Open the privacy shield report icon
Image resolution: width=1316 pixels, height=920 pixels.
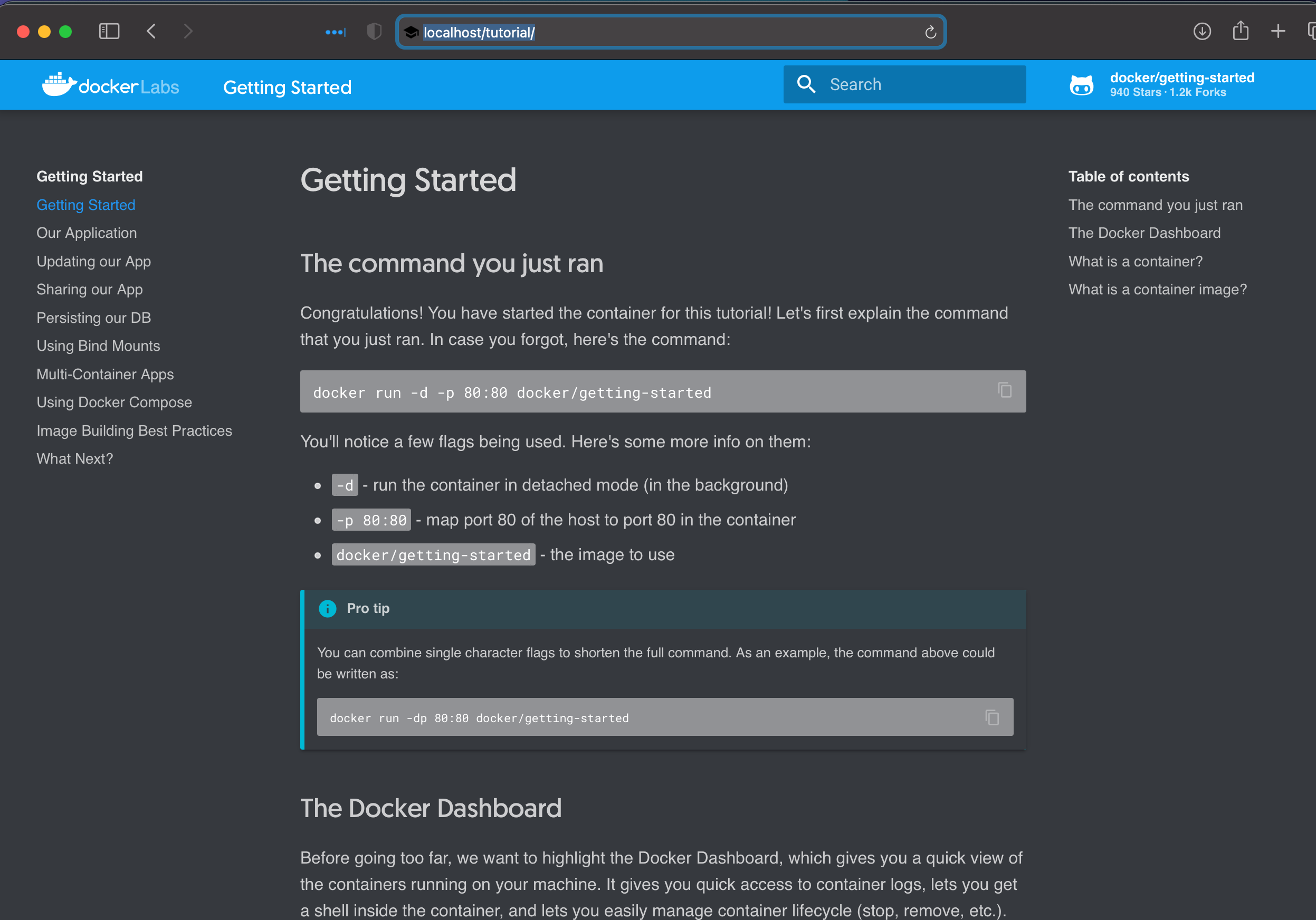pos(374,32)
